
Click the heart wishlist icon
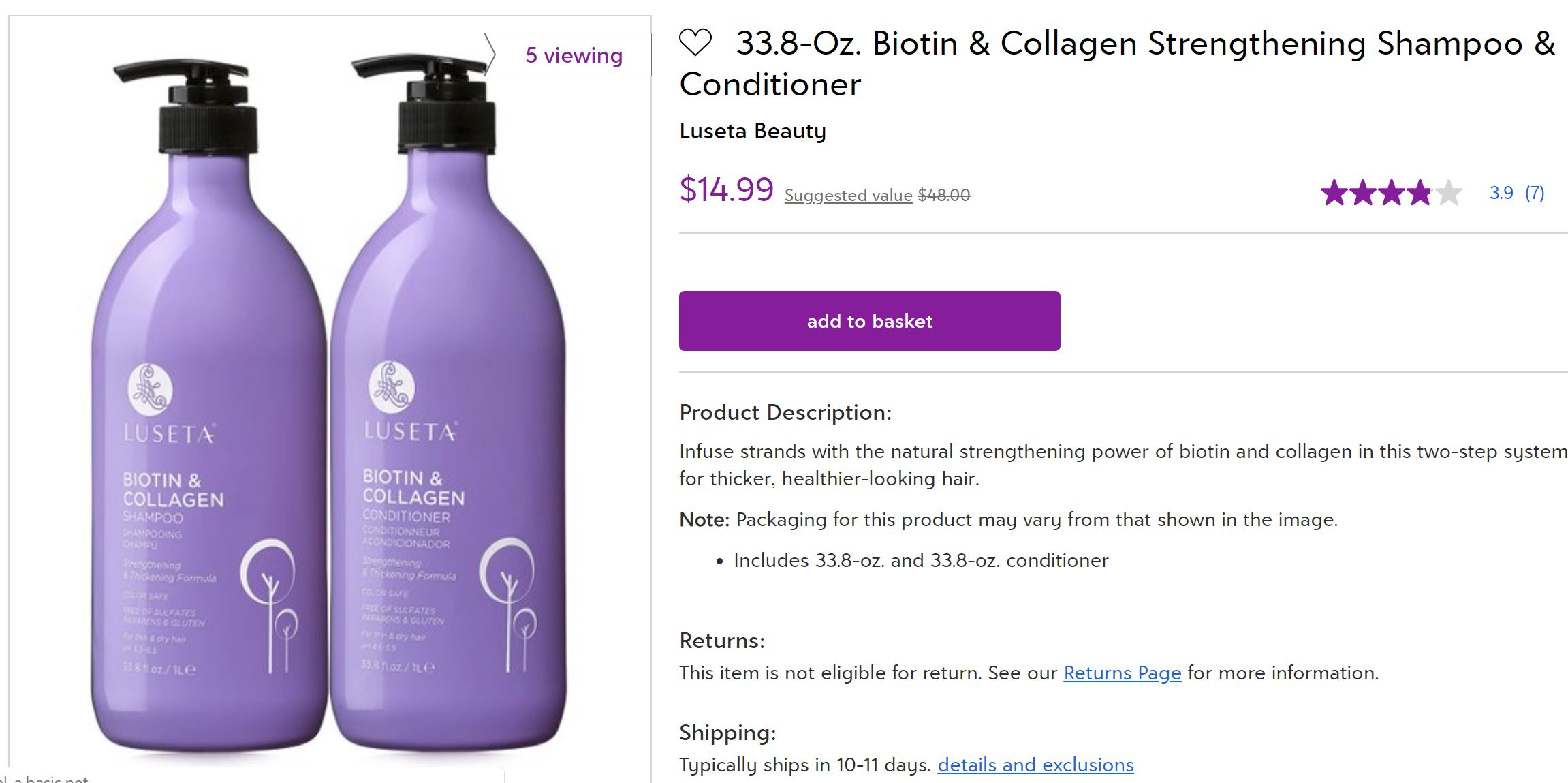click(695, 42)
